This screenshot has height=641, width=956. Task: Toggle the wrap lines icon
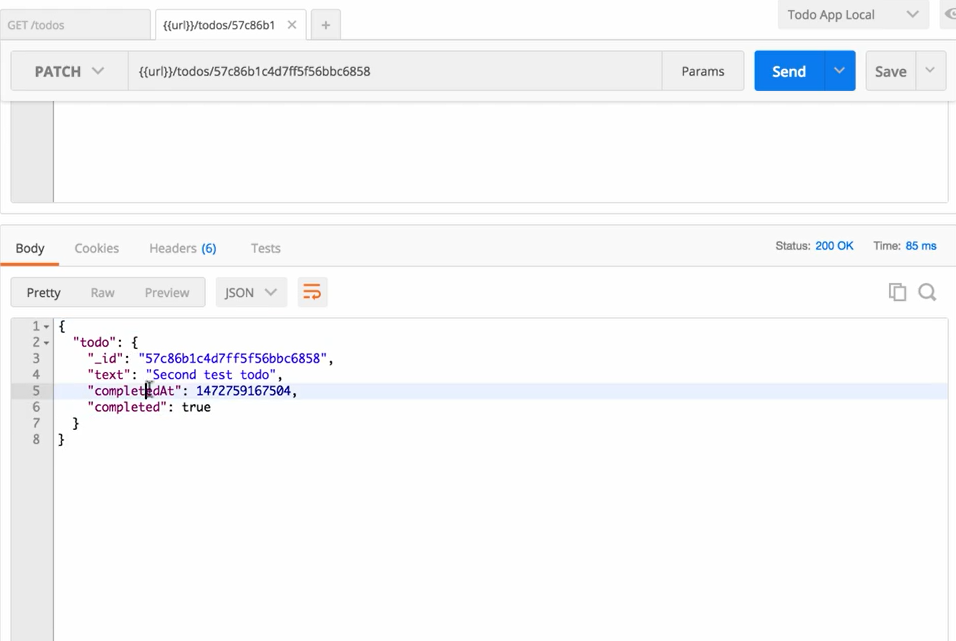tap(312, 292)
